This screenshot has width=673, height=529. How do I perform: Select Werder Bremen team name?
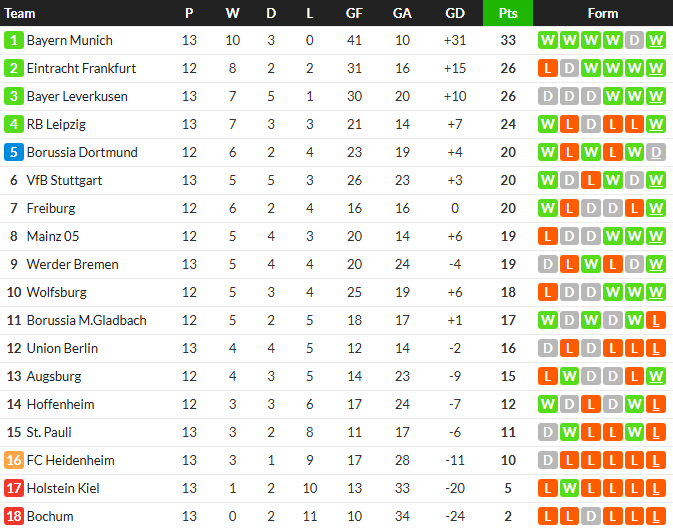click(x=72, y=265)
